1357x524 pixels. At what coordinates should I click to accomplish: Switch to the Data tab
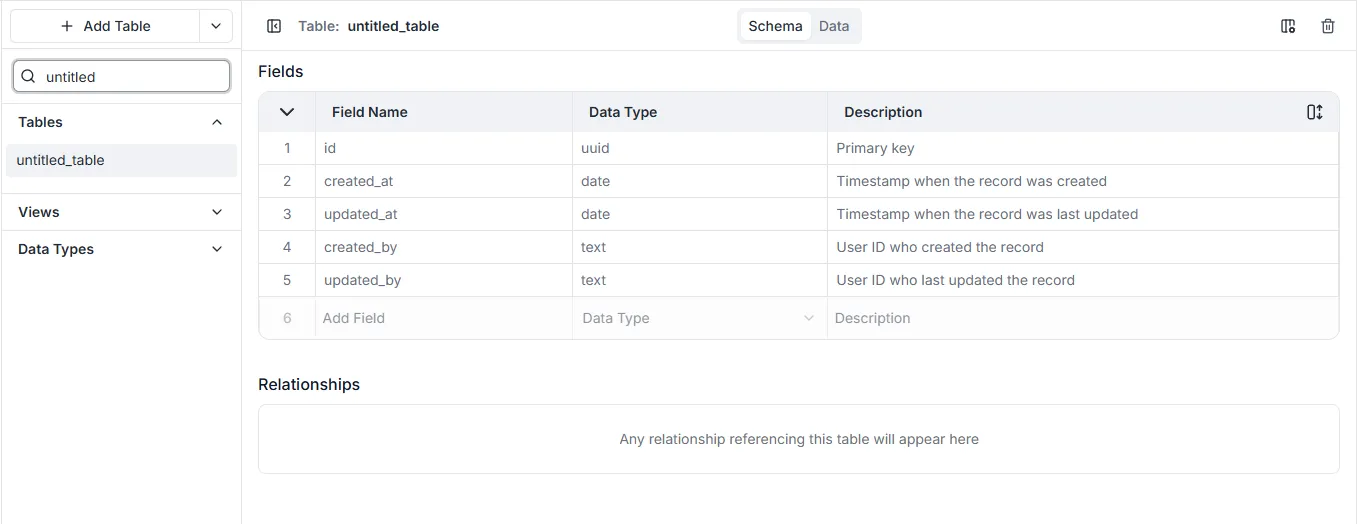pos(834,26)
